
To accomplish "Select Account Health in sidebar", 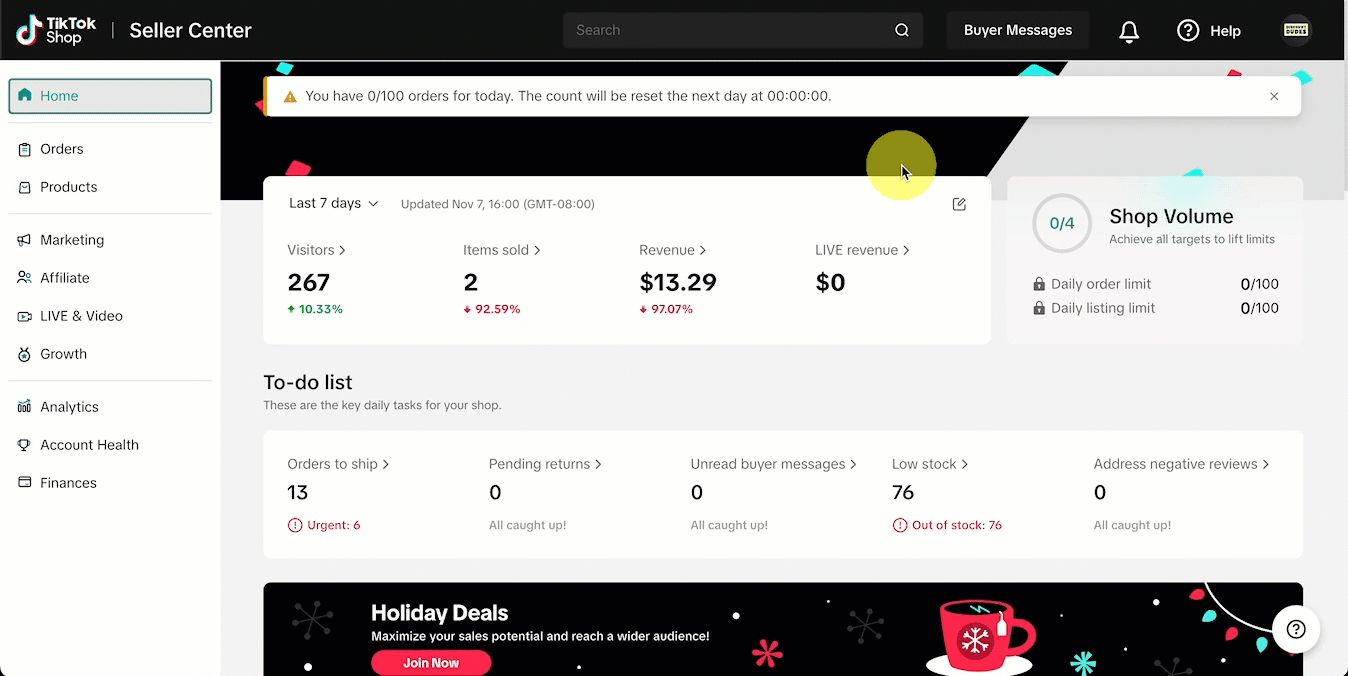I will 89,445.
